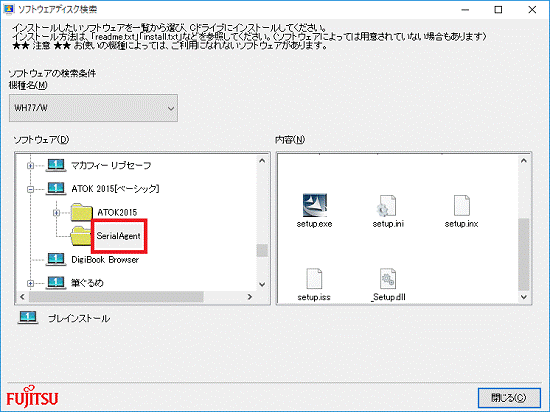The width and height of the screenshot is (550, 412).
Task: Minimize the ソフトウェアディスク検索 window
Action: click(465, 9)
